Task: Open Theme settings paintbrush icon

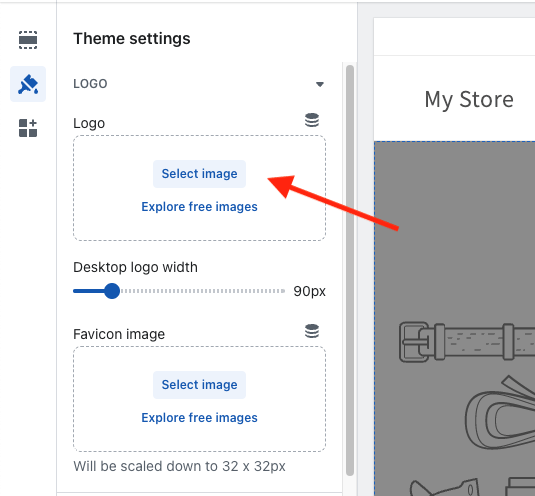Action: (x=28, y=84)
